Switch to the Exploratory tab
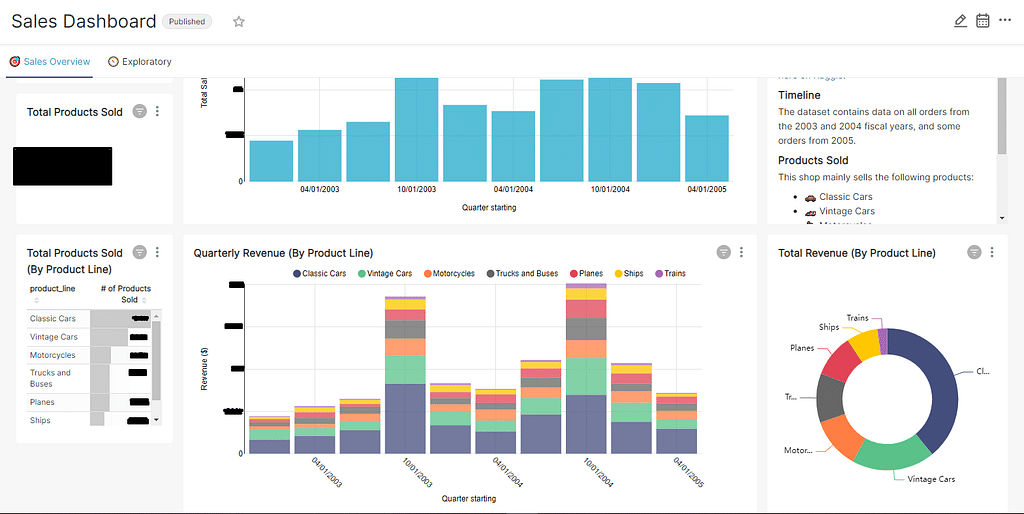Image resolution: width=1024 pixels, height=514 pixels. point(140,62)
